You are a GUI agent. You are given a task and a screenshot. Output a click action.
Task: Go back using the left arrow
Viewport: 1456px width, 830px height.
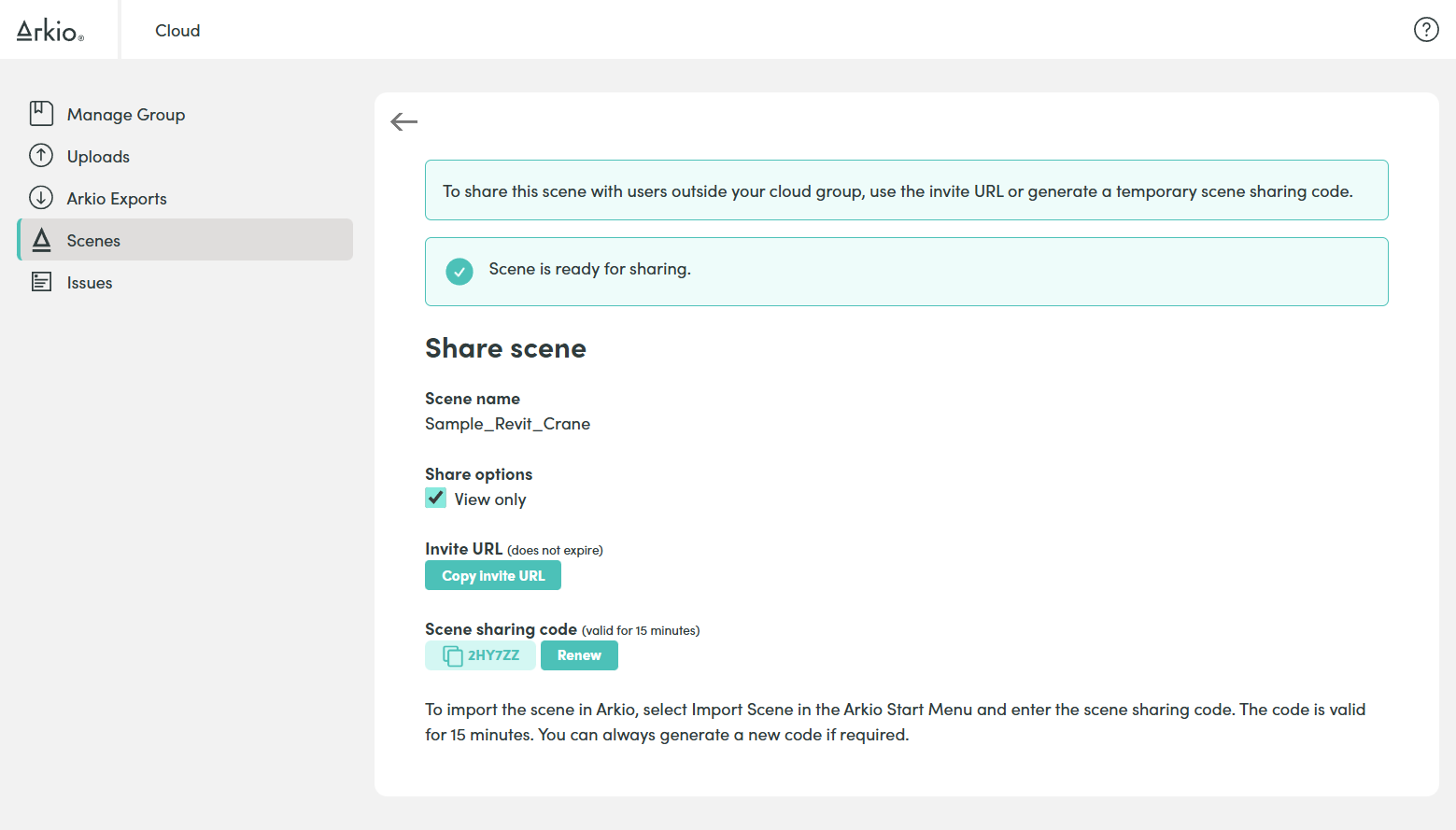click(x=404, y=121)
